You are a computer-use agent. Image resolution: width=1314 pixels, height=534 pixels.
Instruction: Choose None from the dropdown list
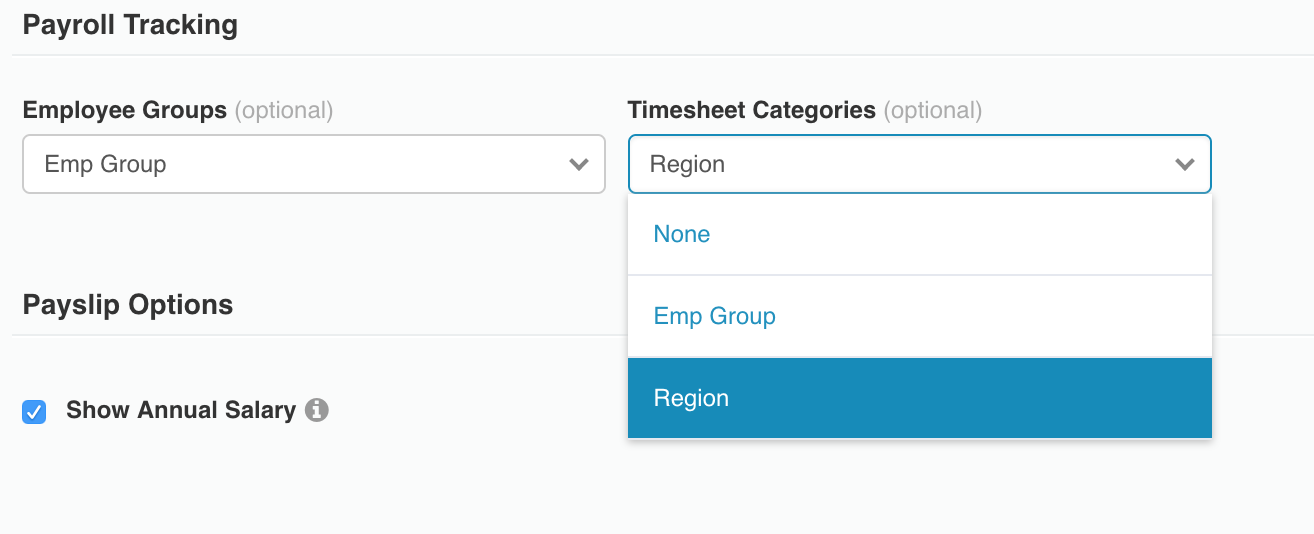(x=682, y=234)
